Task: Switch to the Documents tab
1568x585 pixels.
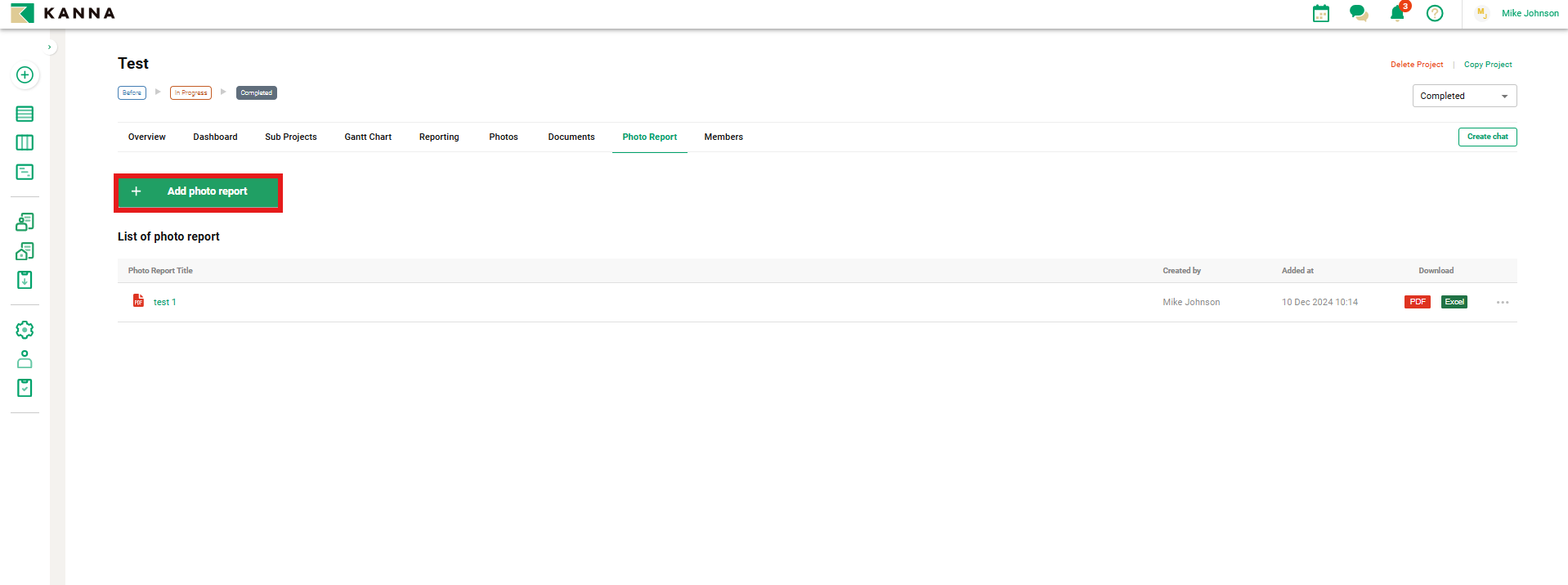Action: tap(571, 137)
